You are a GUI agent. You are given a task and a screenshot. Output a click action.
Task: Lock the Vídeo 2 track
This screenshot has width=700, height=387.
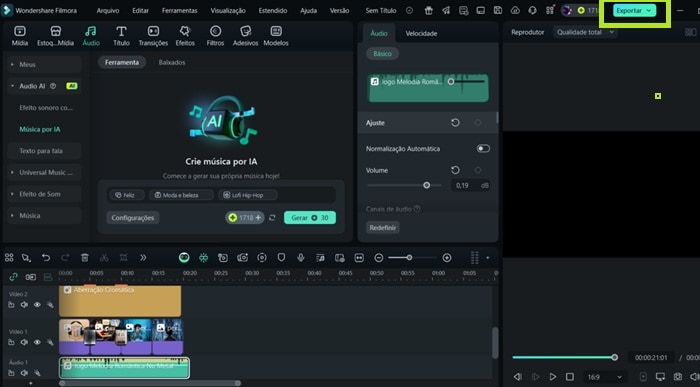tap(11, 304)
